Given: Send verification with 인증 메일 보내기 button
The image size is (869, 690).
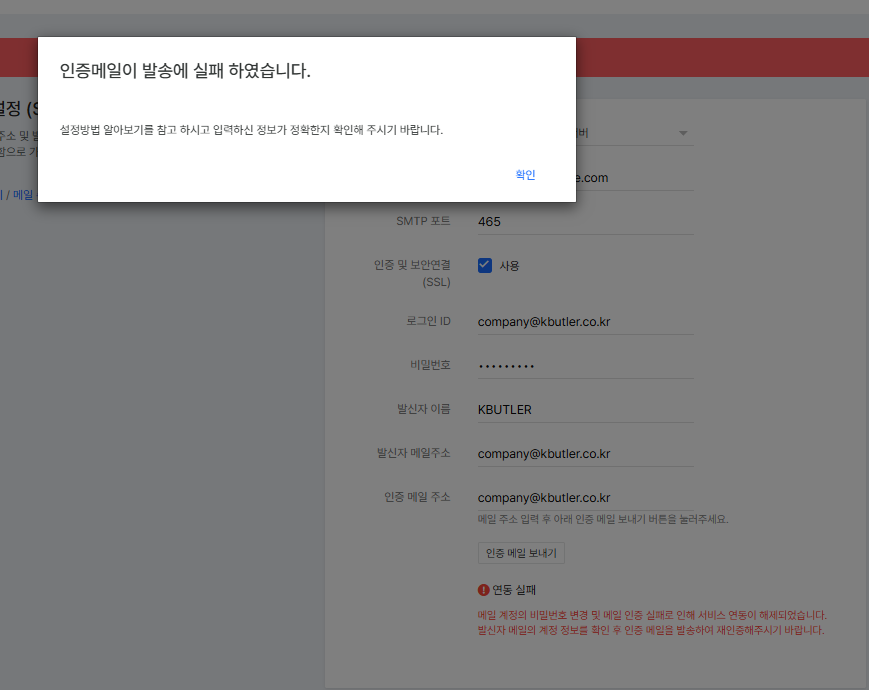Looking at the screenshot, I should click(x=521, y=553).
